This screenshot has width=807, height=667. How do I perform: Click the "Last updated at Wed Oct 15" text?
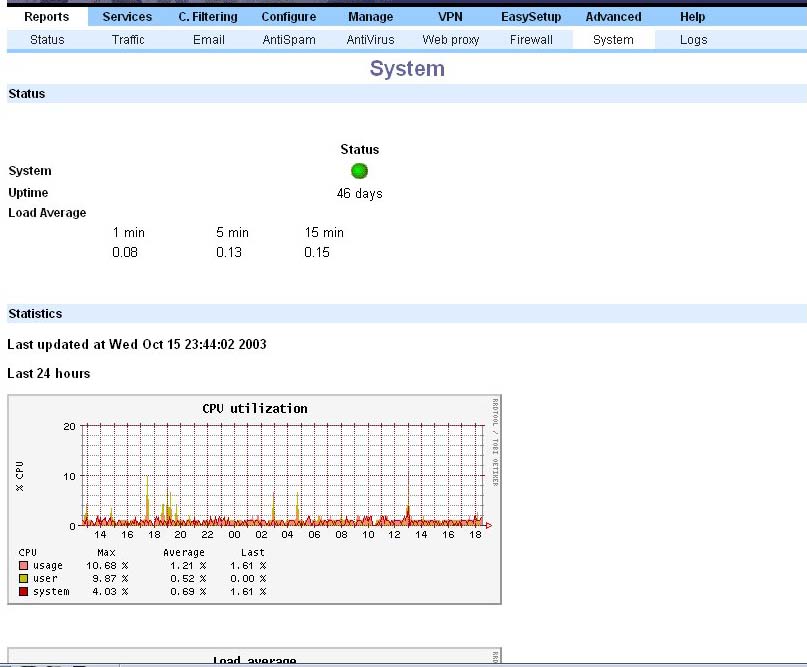(x=137, y=344)
